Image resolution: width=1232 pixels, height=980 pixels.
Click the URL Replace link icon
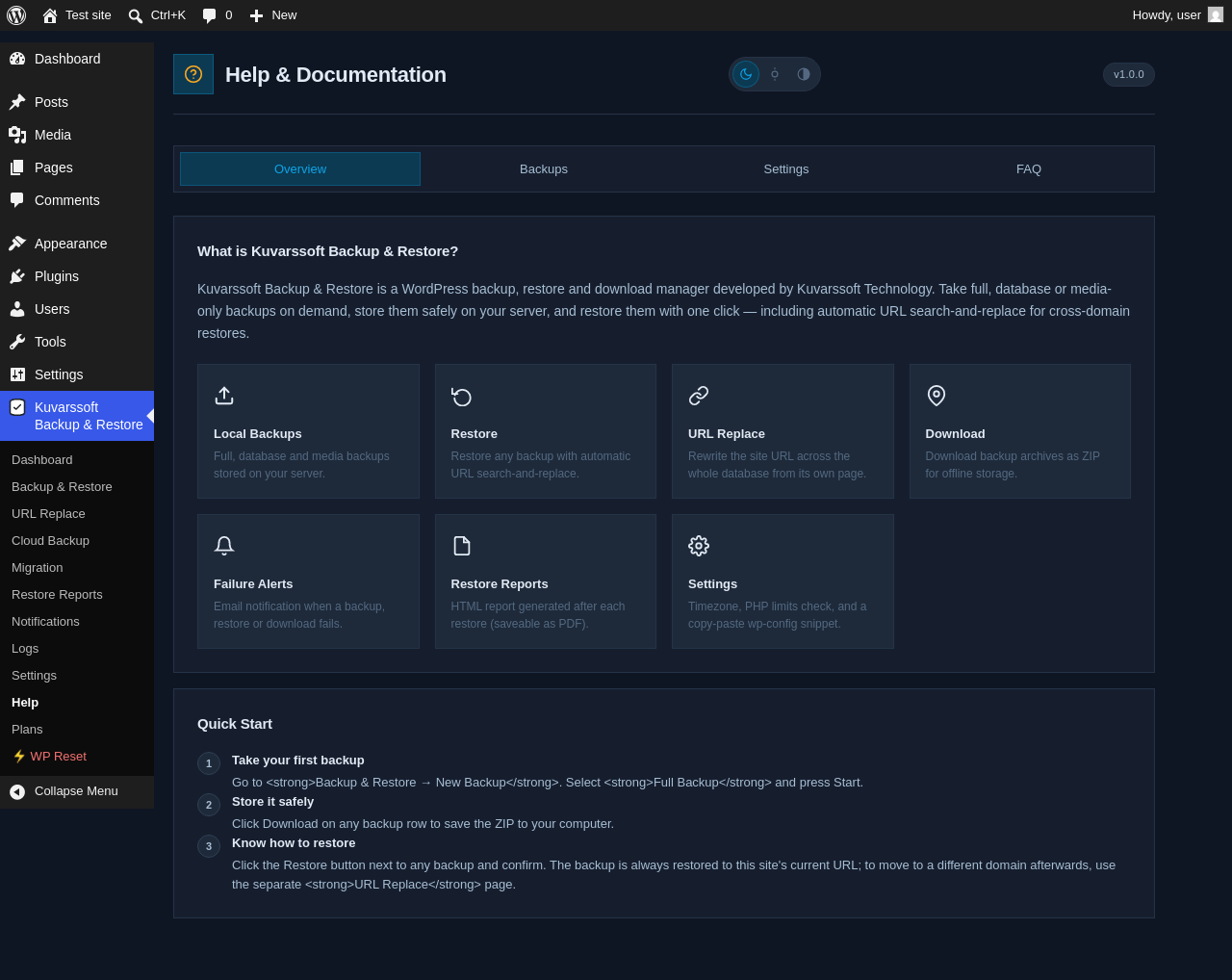[x=699, y=396]
